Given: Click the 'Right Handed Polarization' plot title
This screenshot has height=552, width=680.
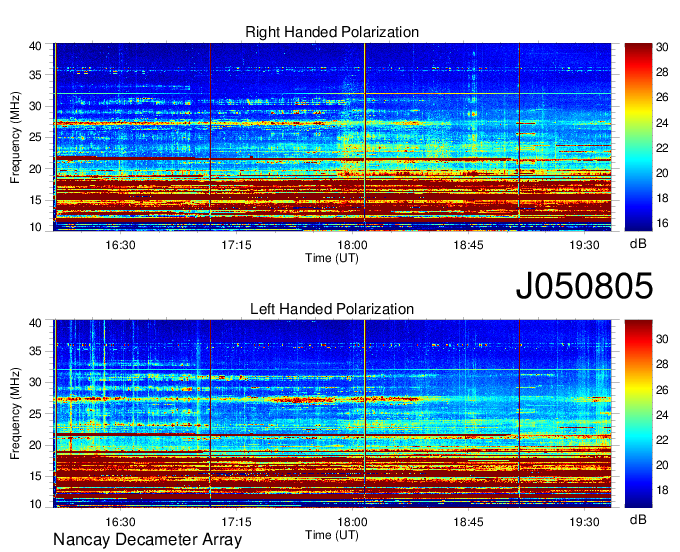Looking at the screenshot, I should click(x=332, y=32).
